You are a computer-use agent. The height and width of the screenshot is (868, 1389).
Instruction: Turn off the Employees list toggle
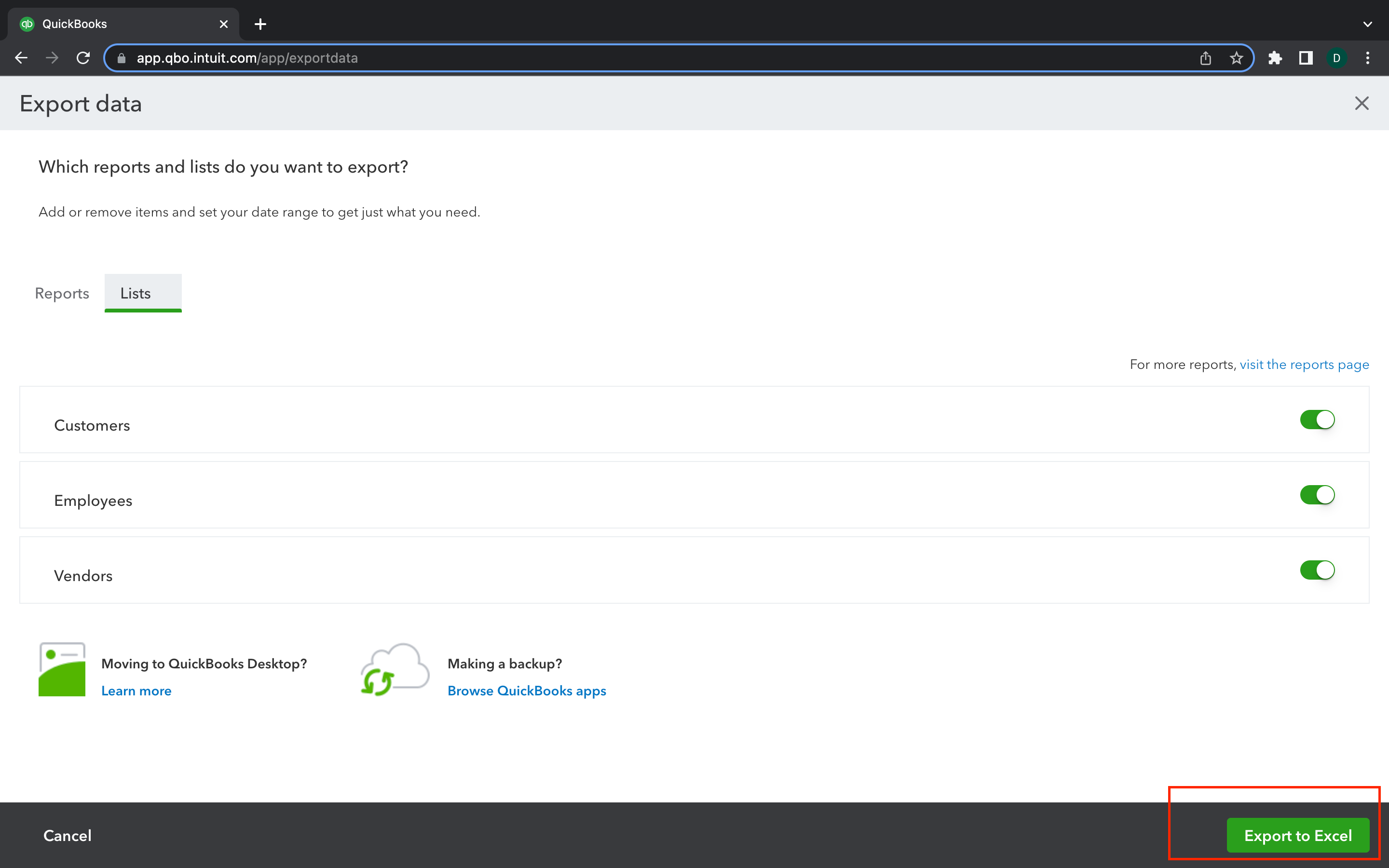(x=1317, y=495)
